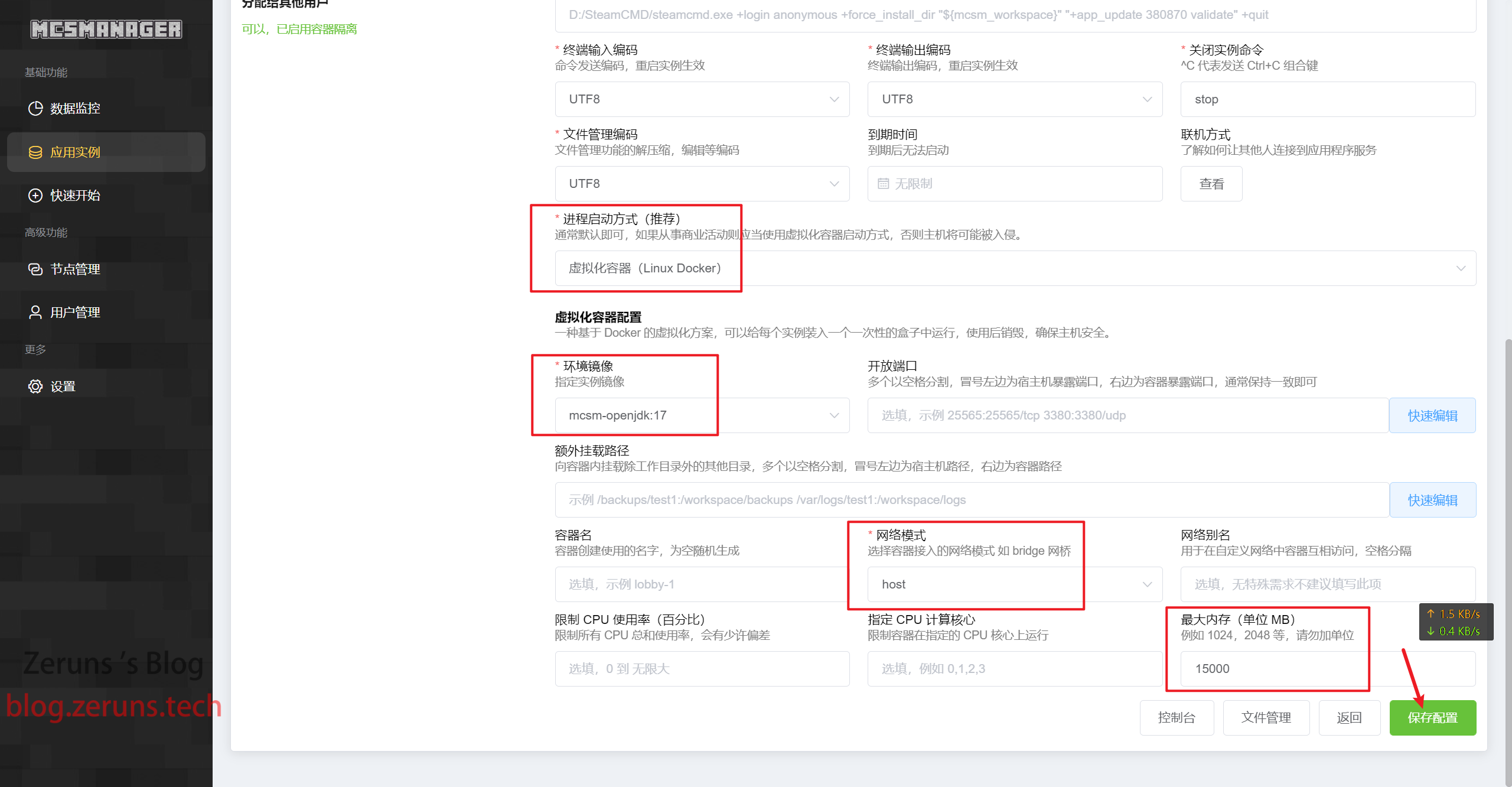Click the 指定 CPU 计算核心 input field

click(x=1015, y=669)
